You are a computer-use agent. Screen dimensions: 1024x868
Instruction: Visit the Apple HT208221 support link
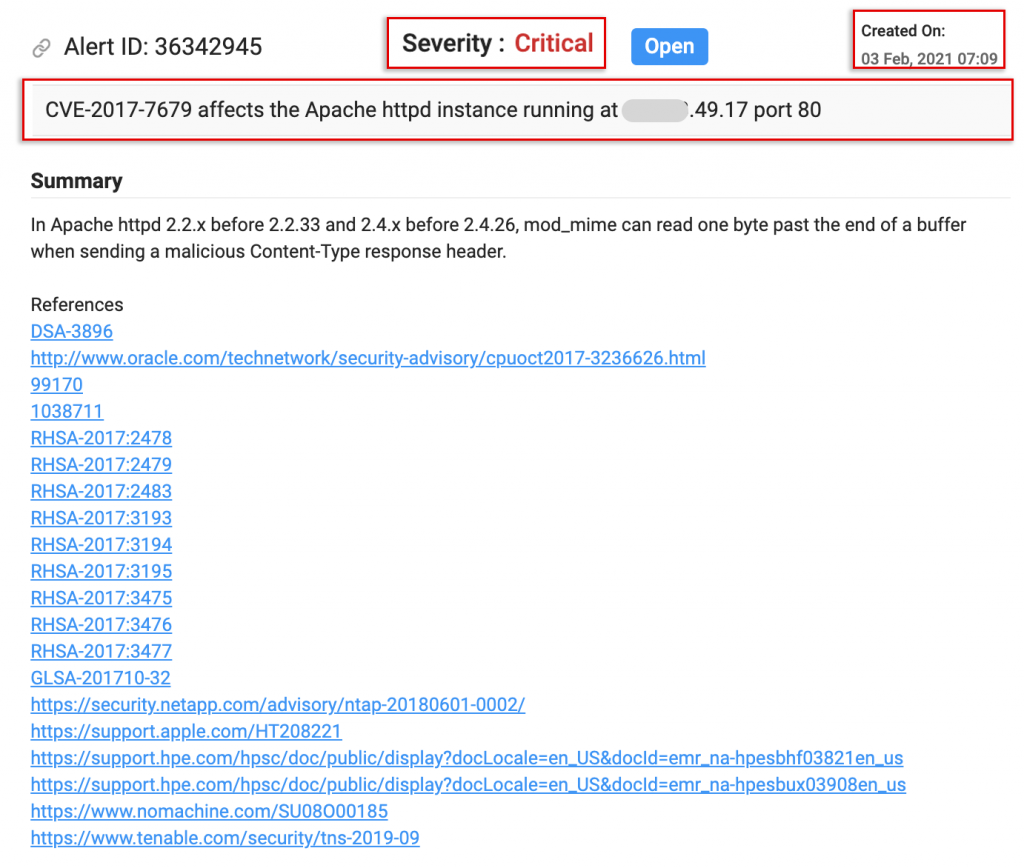point(186,732)
